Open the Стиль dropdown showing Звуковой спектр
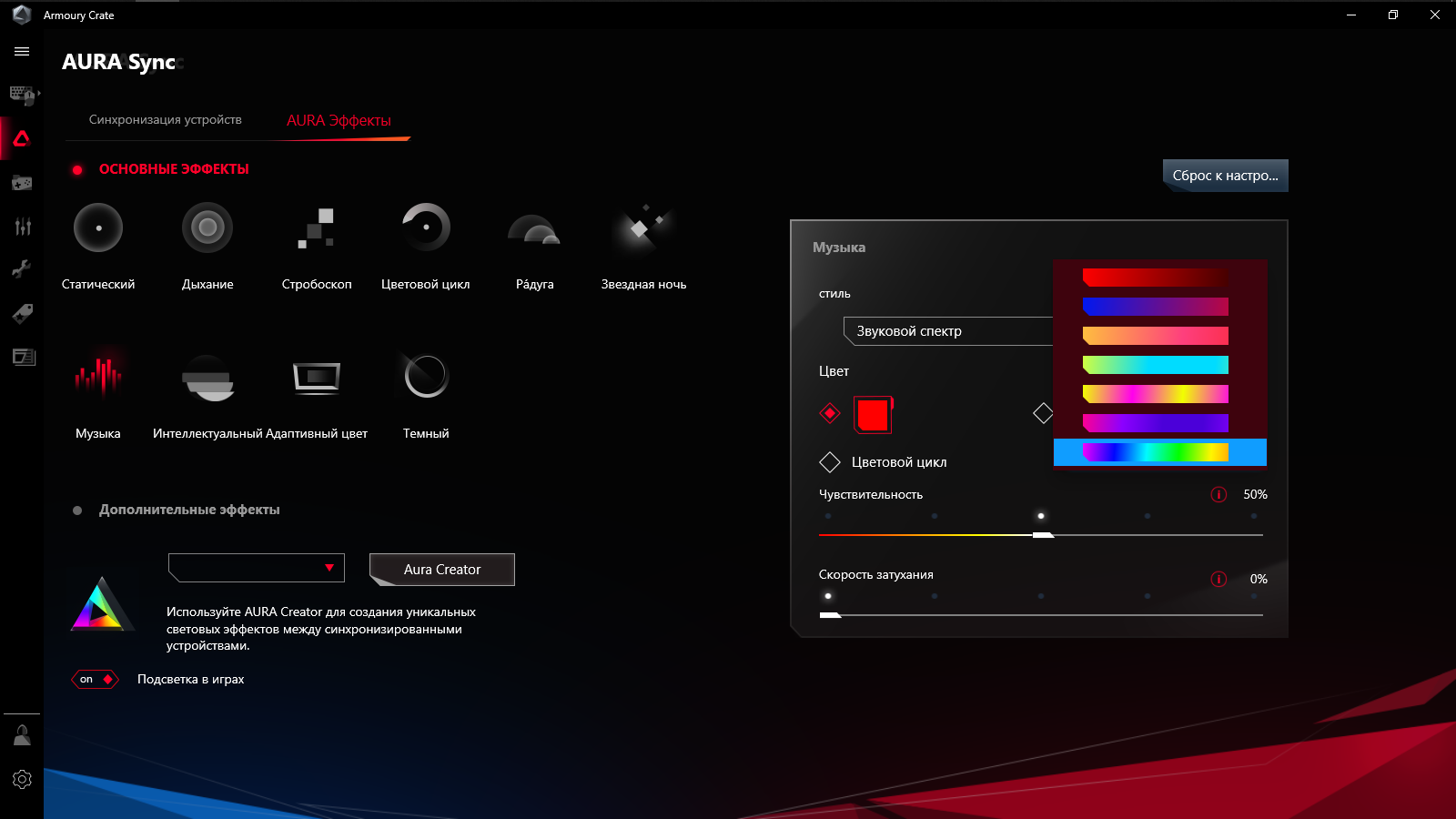Viewport: 1456px width, 819px height. click(948, 331)
